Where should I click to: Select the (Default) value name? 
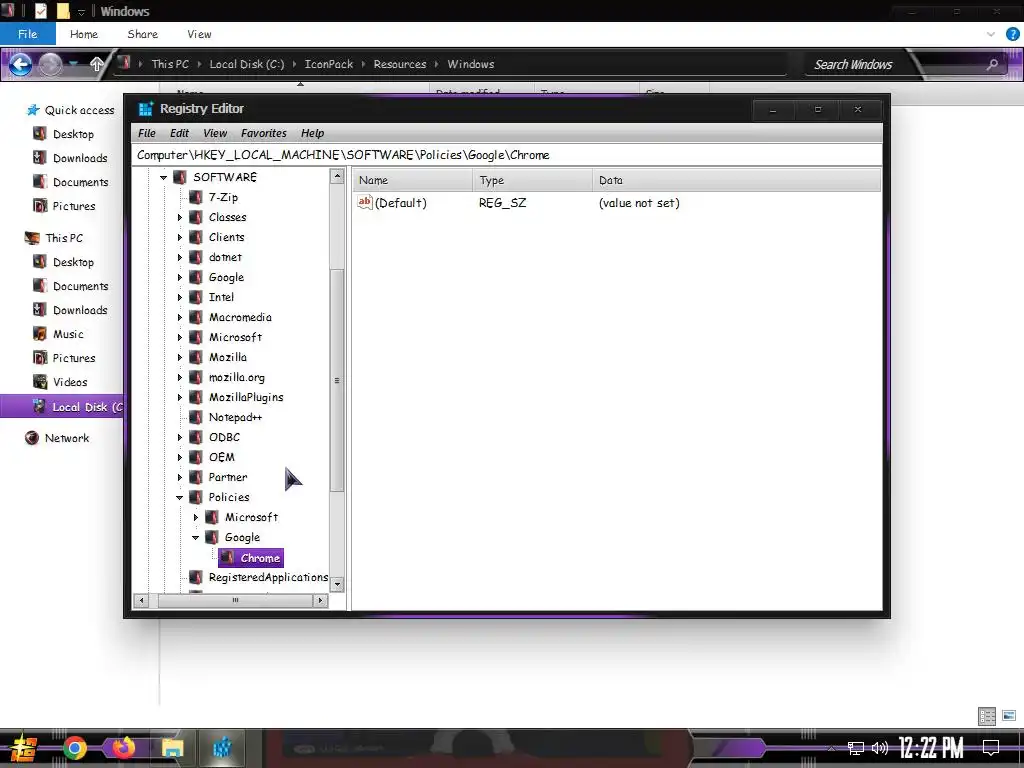click(x=400, y=203)
